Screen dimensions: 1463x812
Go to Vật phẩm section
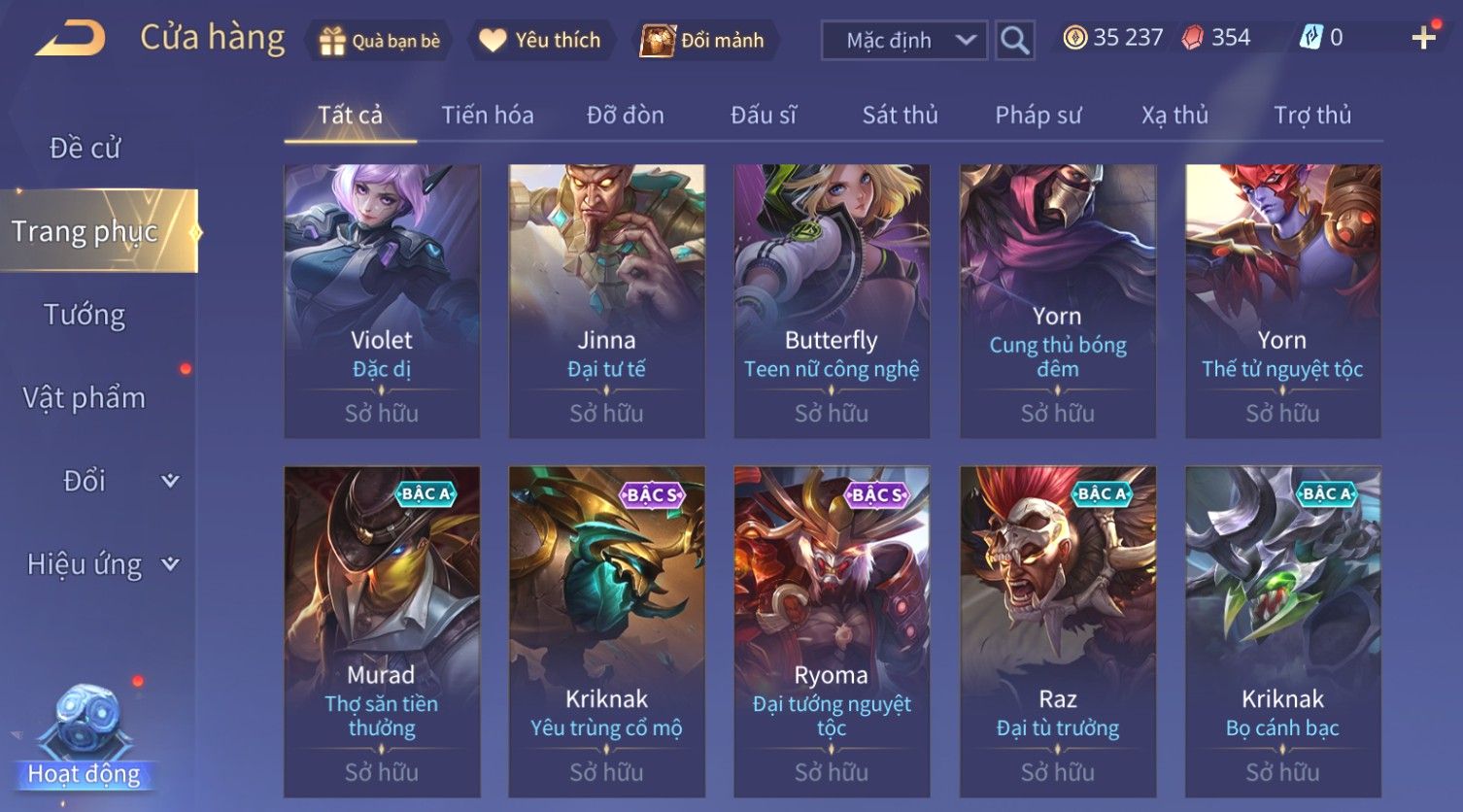point(85,397)
